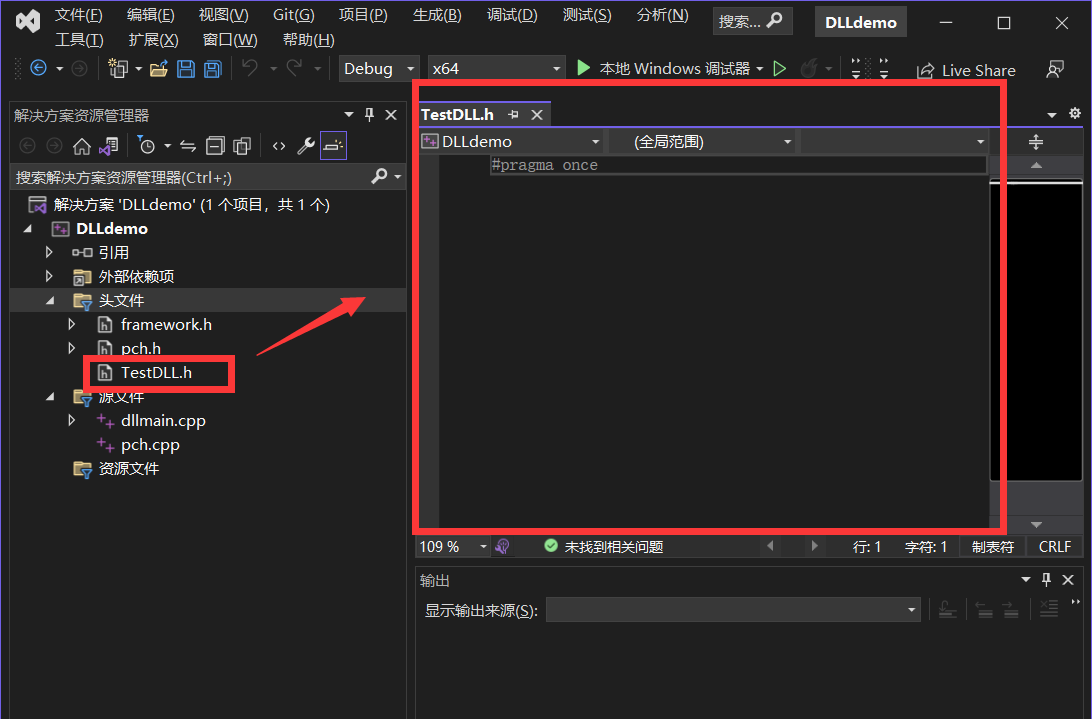
Task: Click the save file floppy icon
Action: (x=186, y=68)
